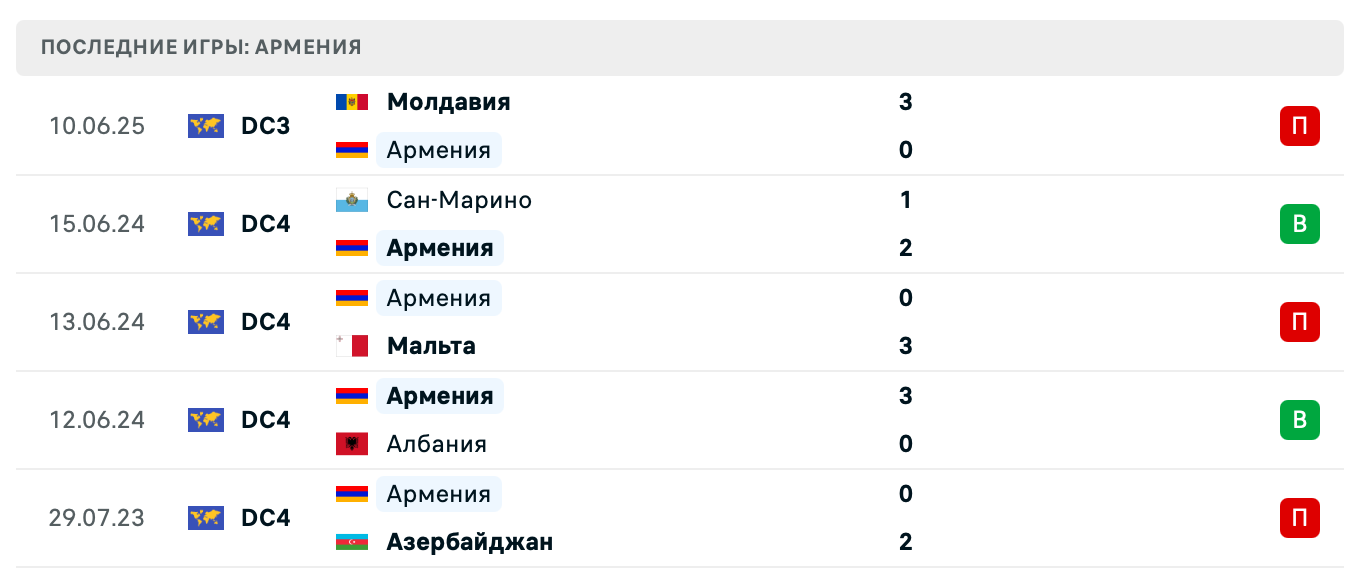Open the Армения team link in first row
The width and height of the screenshot is (1358, 584).
[x=439, y=150]
